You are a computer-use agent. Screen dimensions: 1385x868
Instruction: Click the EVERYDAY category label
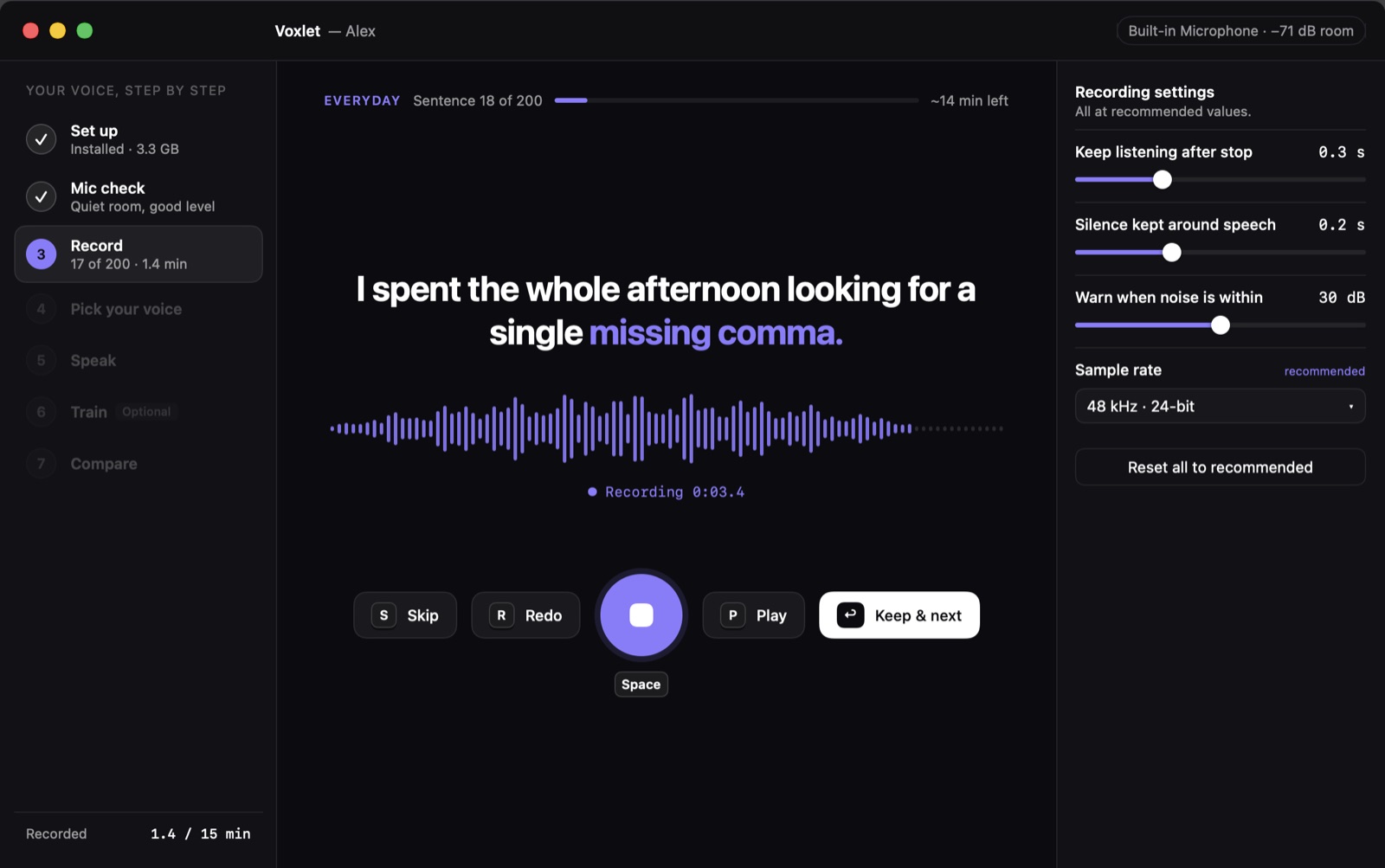362,100
